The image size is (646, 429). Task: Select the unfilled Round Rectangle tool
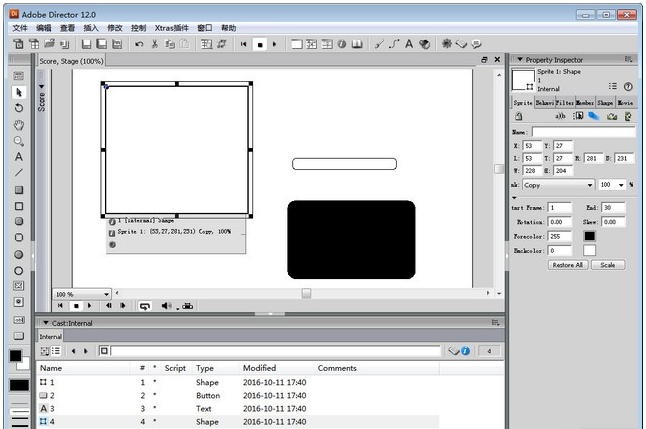[x=19, y=237]
